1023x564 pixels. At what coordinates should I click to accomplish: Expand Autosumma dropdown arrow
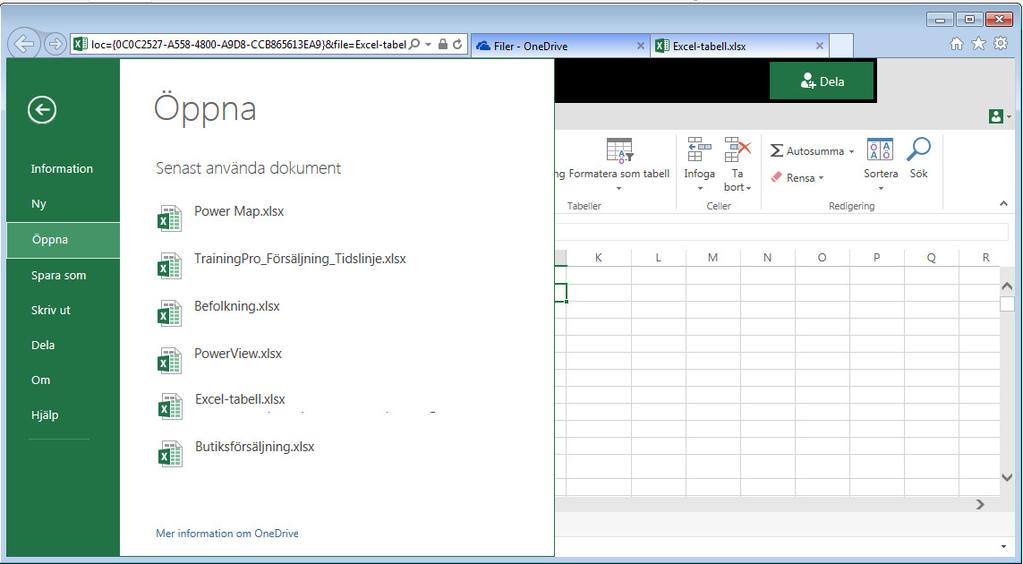pos(851,151)
